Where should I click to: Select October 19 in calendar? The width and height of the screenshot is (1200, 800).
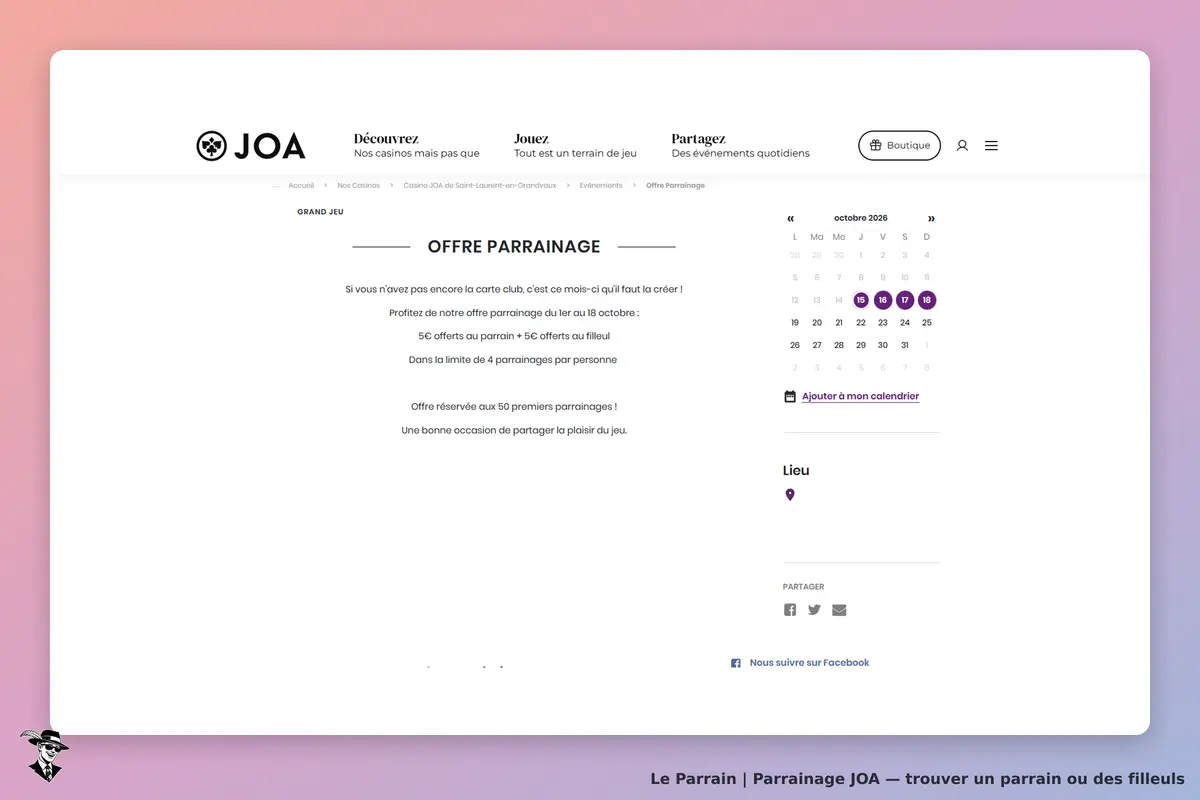tap(795, 323)
